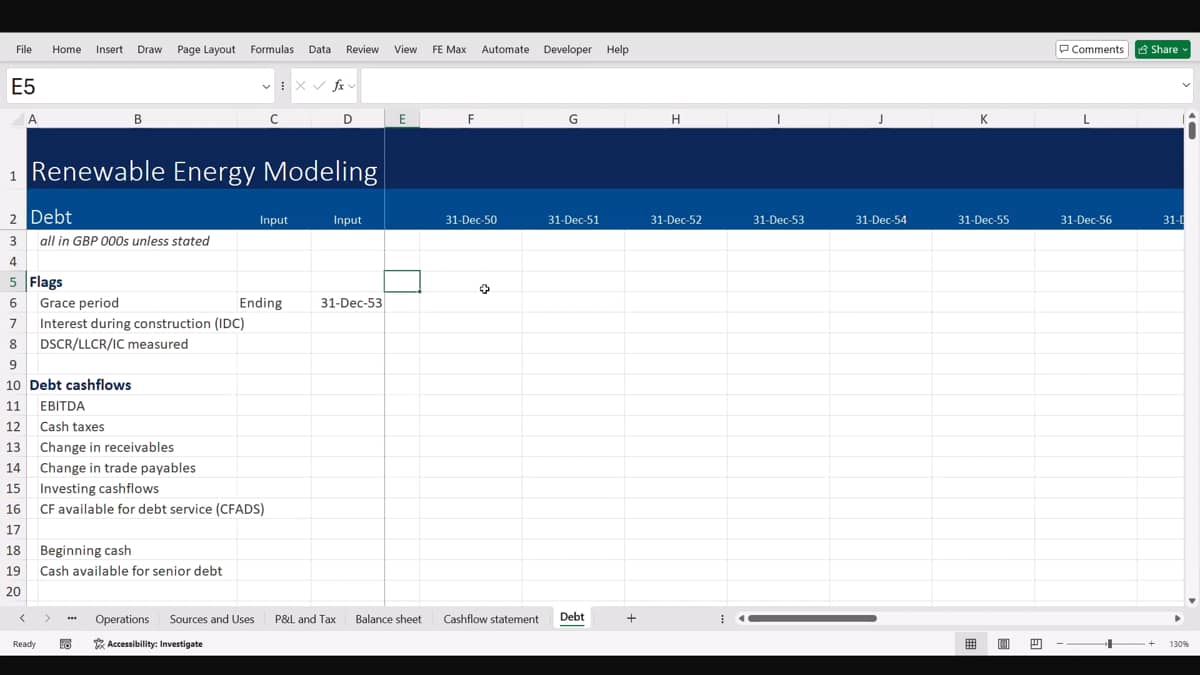Viewport: 1200px width, 675px height.
Task: Switch to Normal view icon
Action: tap(970, 644)
